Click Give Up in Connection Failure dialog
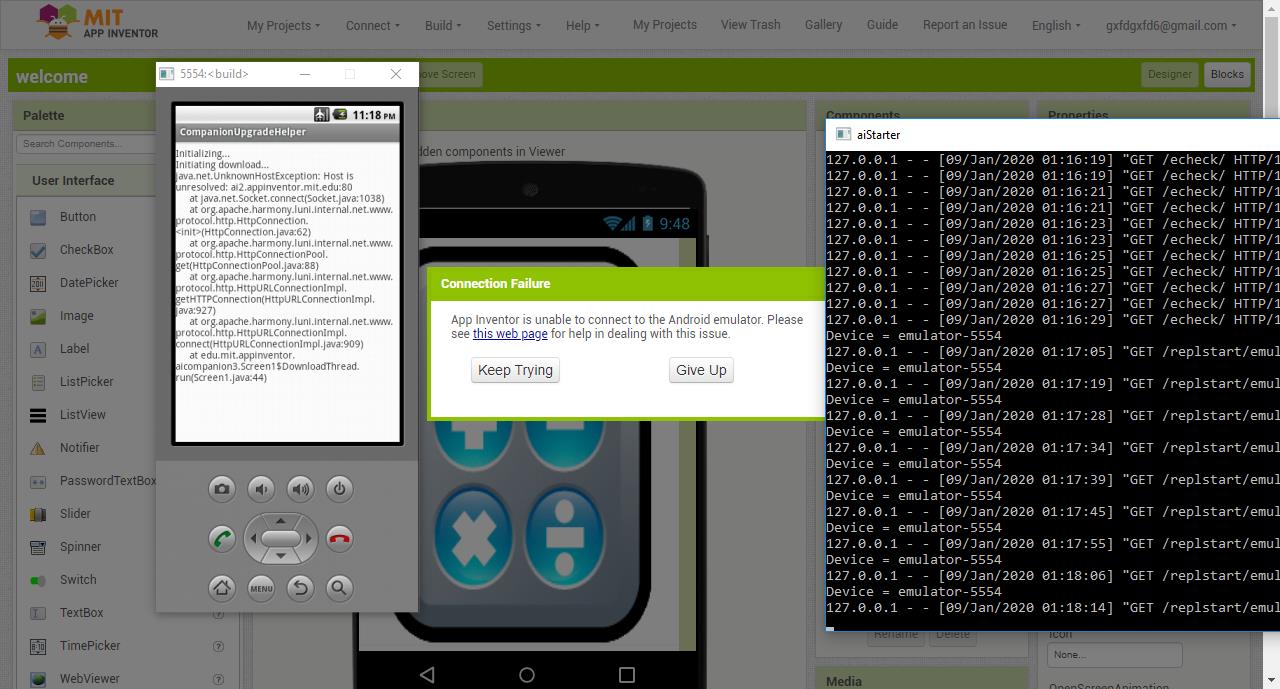The width and height of the screenshot is (1280, 689). pyautogui.click(x=701, y=370)
